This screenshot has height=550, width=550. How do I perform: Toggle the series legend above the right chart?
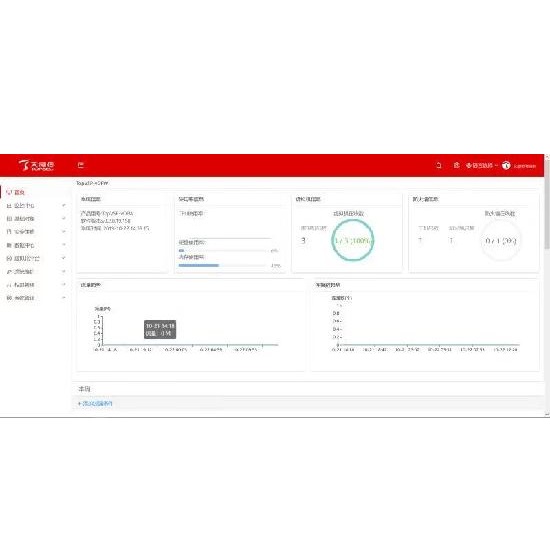coord(342,298)
